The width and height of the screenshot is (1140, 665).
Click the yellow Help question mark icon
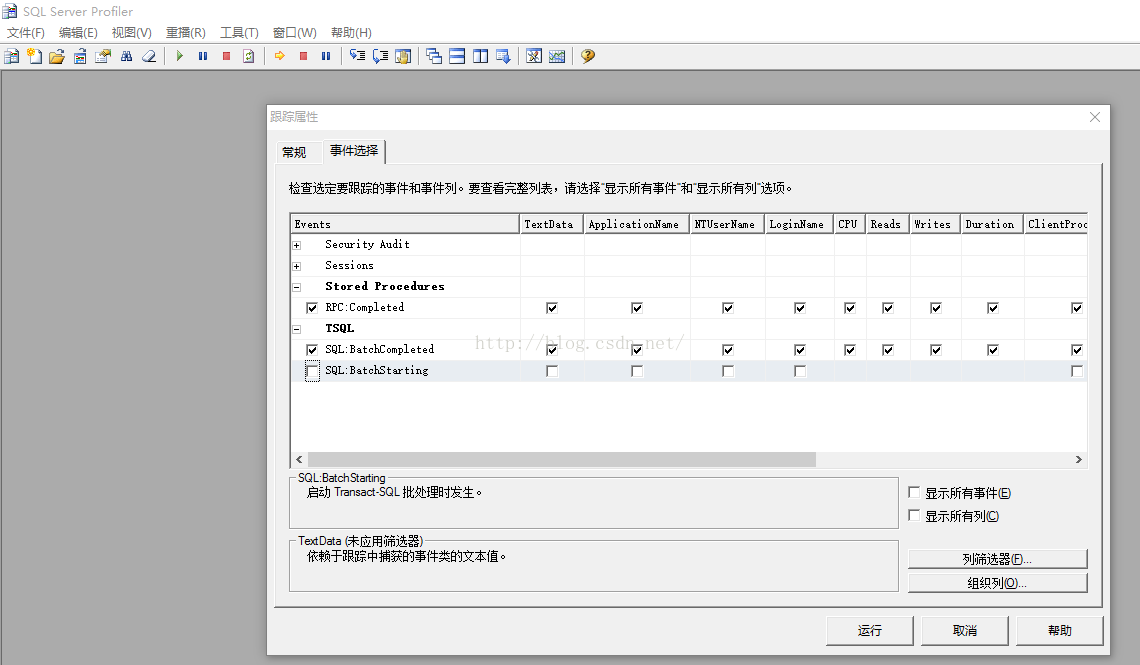click(x=588, y=56)
